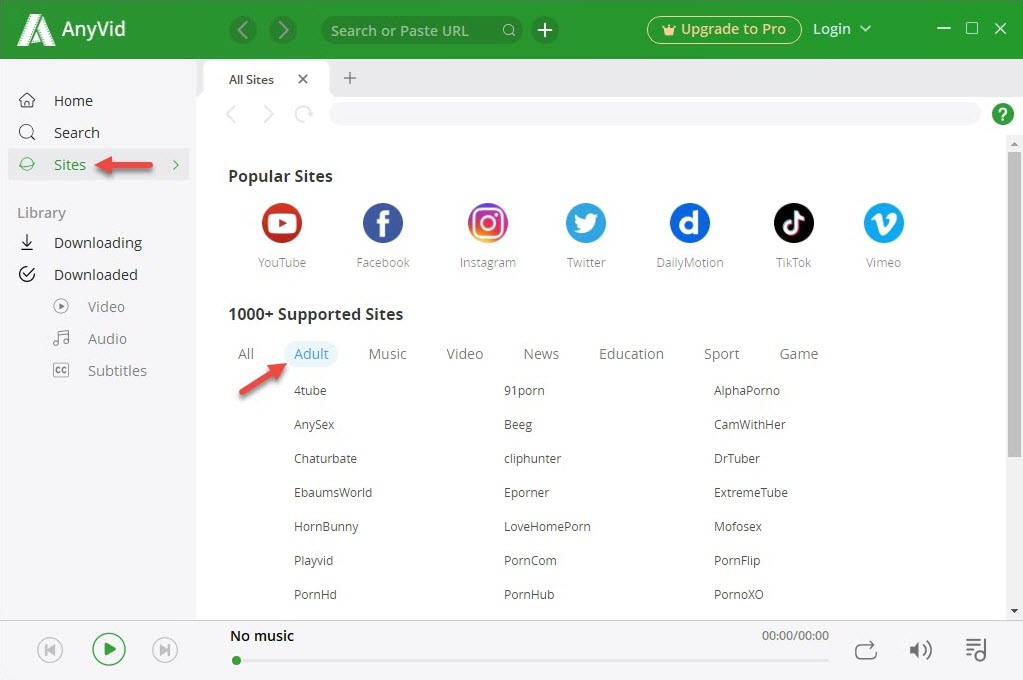The image size is (1023, 680).
Task: Click the scrollbar down arrow
Action: pos(1014,611)
